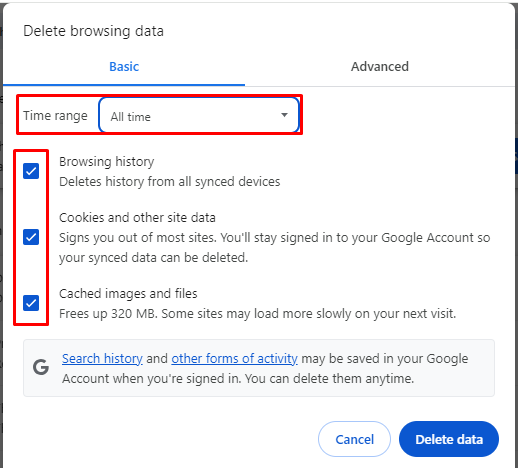Viewport: 518px width, 468px height.
Task: Follow the other forms of activity link
Action: coord(234,359)
